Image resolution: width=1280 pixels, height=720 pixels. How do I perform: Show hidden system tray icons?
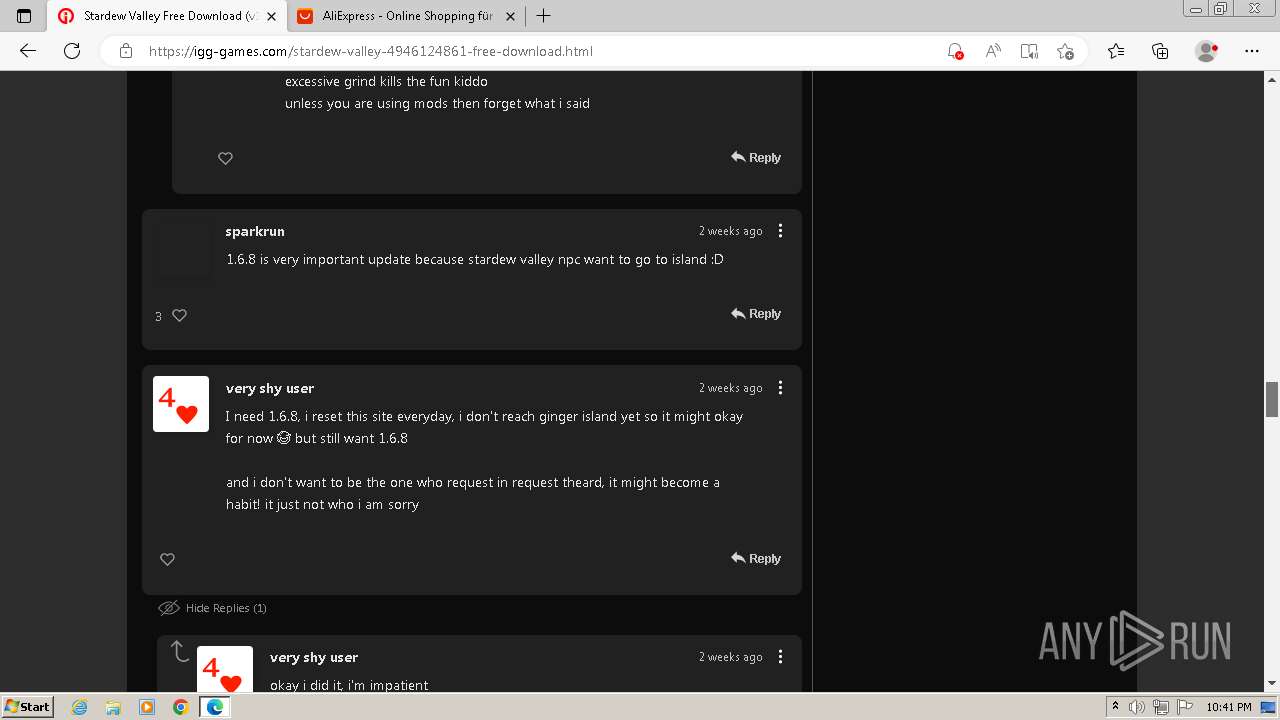click(1116, 707)
